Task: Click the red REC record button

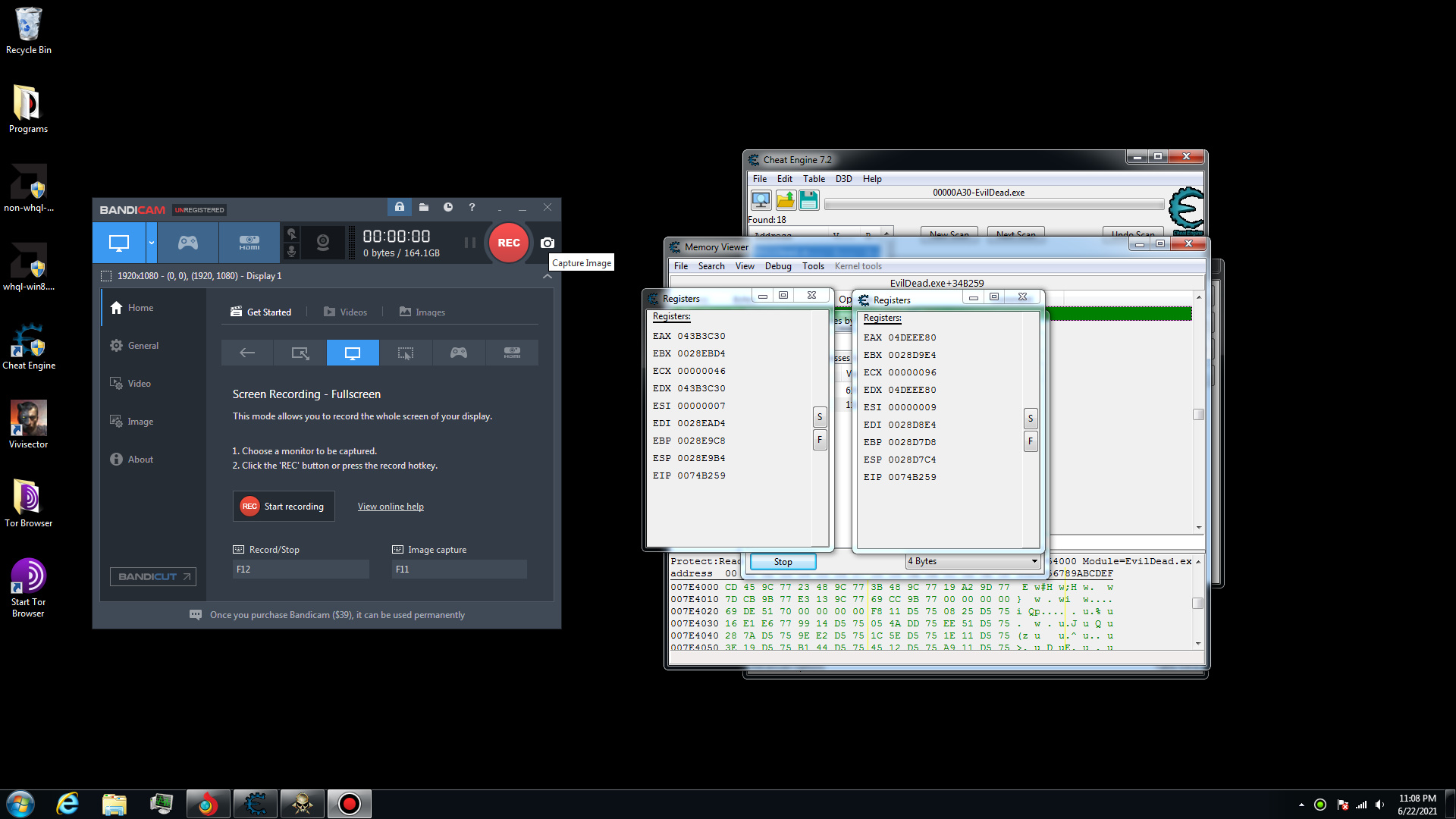Action: point(508,243)
